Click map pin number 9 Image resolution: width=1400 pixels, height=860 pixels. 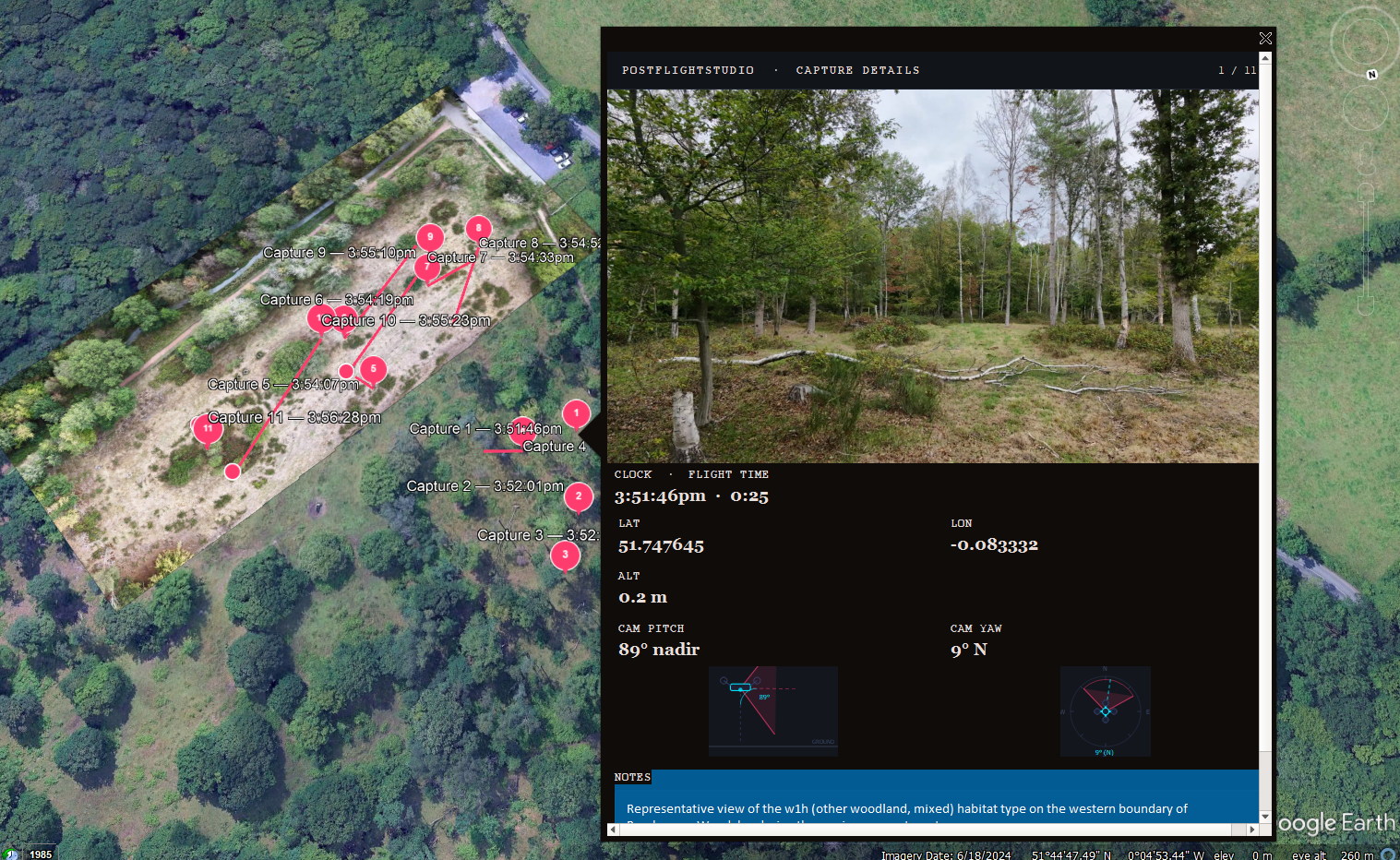(430, 237)
